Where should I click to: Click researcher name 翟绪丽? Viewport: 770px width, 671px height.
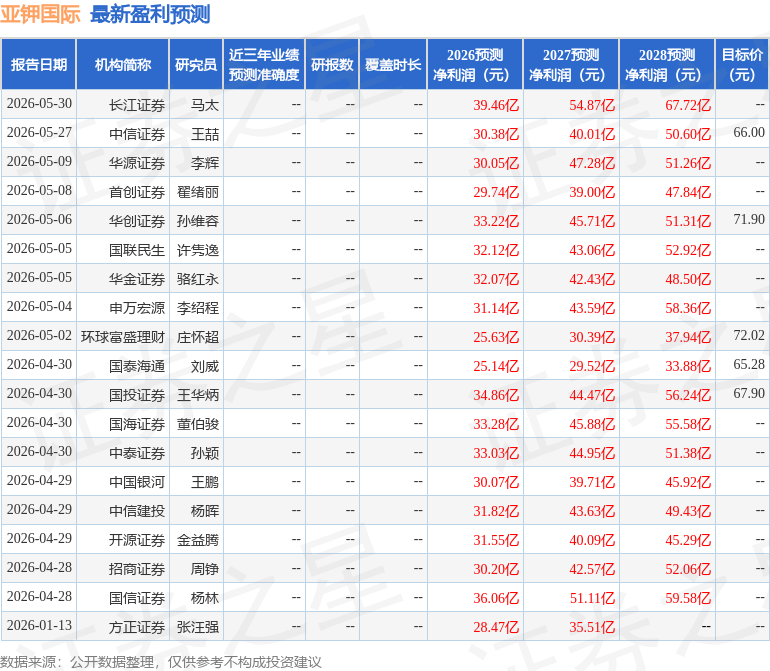tap(198, 192)
